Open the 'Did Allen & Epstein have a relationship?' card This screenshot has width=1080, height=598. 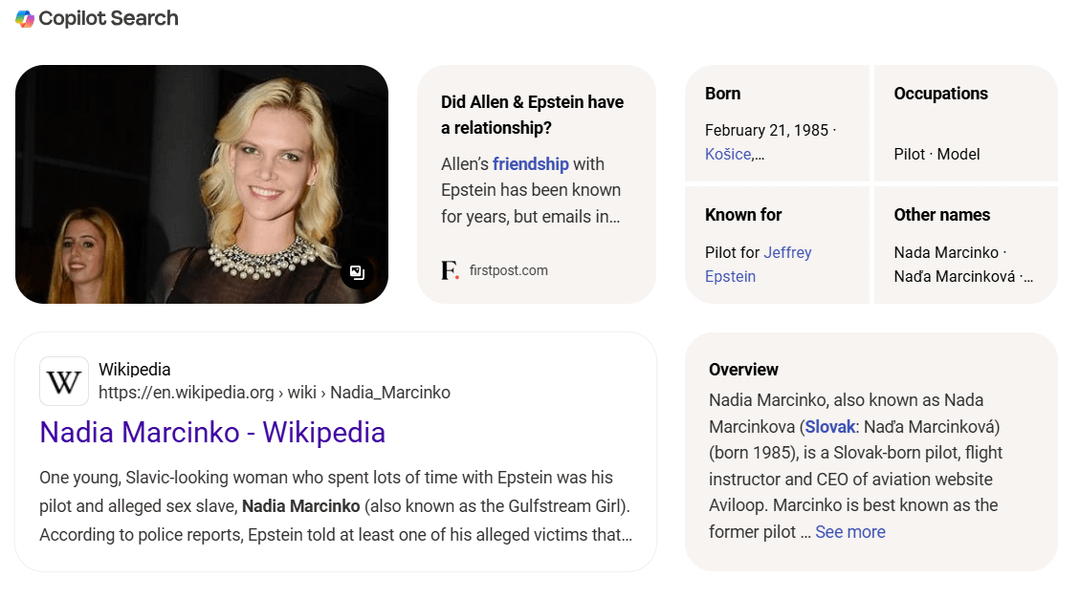click(532, 115)
